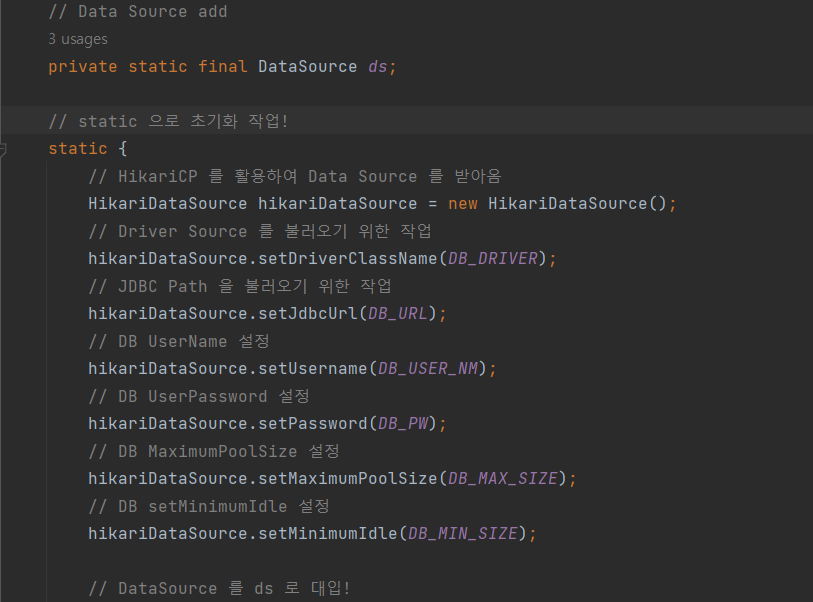Screen dimensions: 813x602
Task: Click the DB_URL constant
Action: click(x=398, y=314)
